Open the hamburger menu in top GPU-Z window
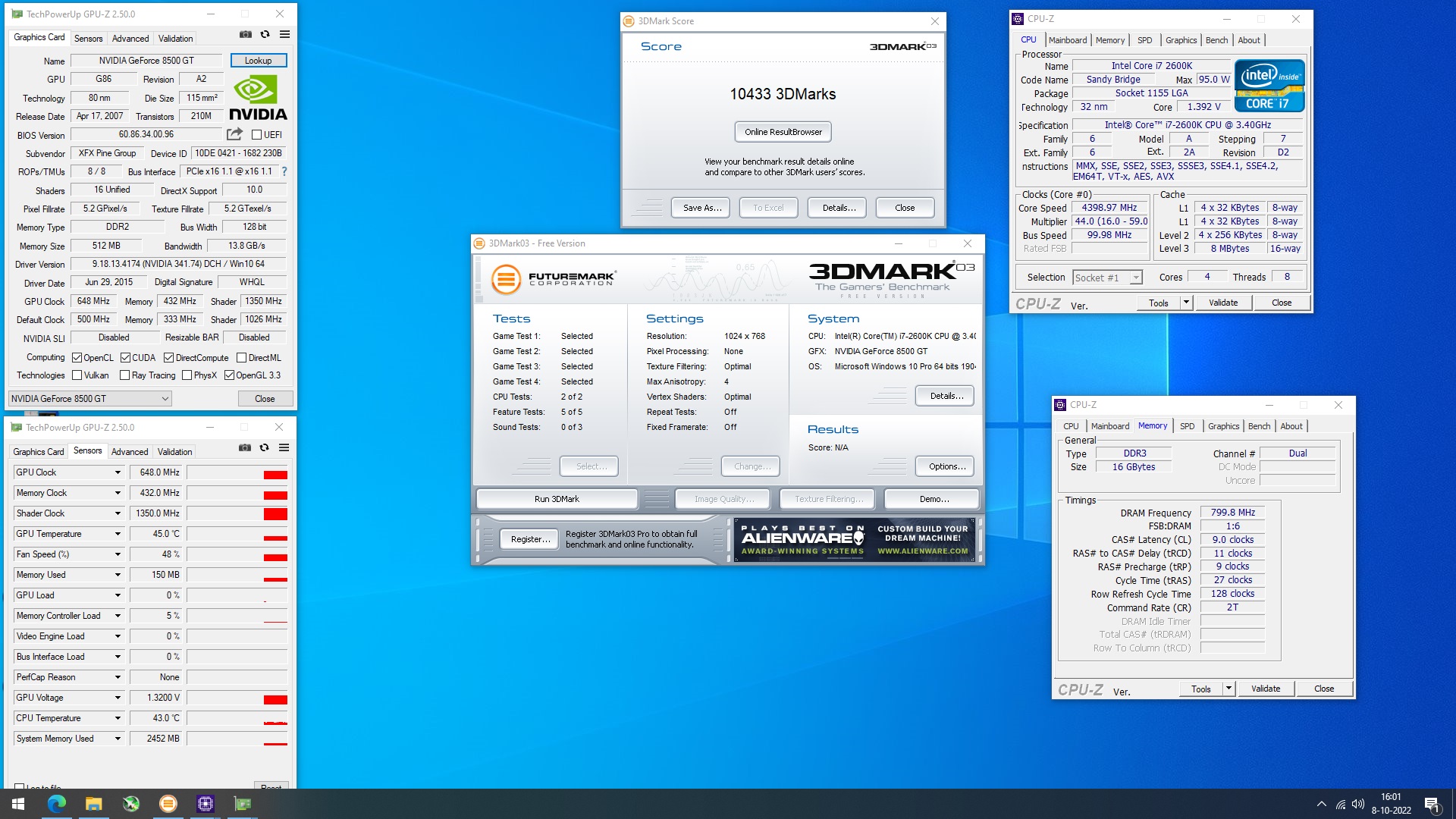 (284, 34)
